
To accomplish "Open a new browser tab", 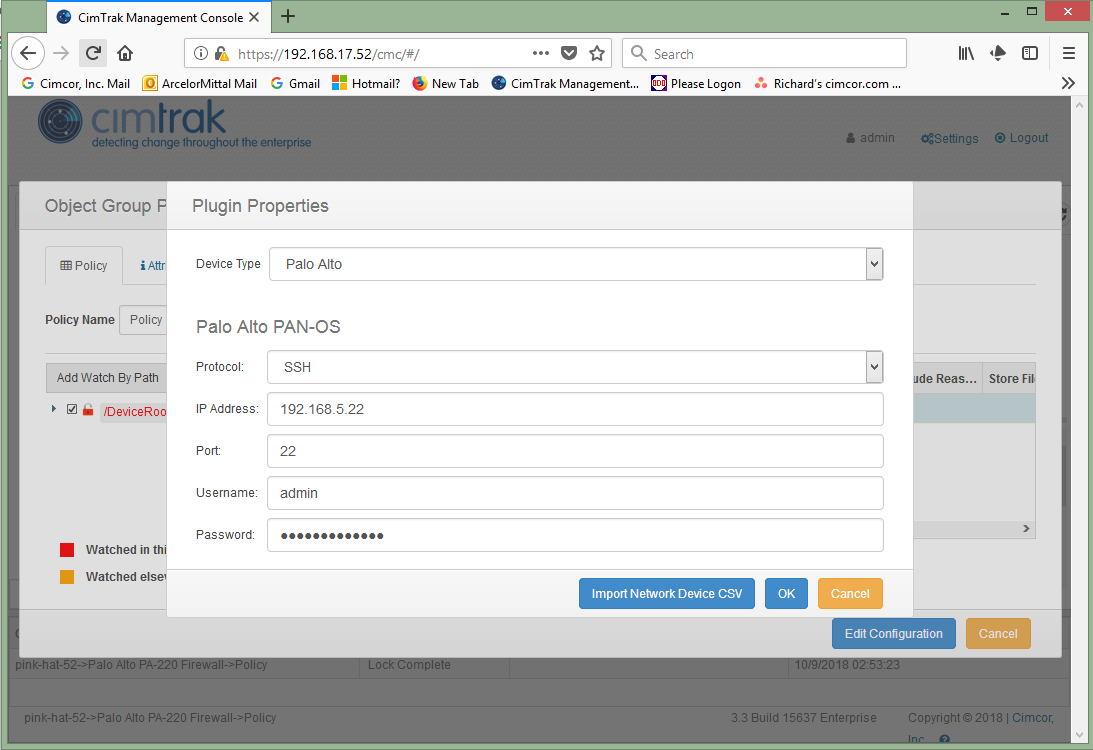I will (288, 16).
